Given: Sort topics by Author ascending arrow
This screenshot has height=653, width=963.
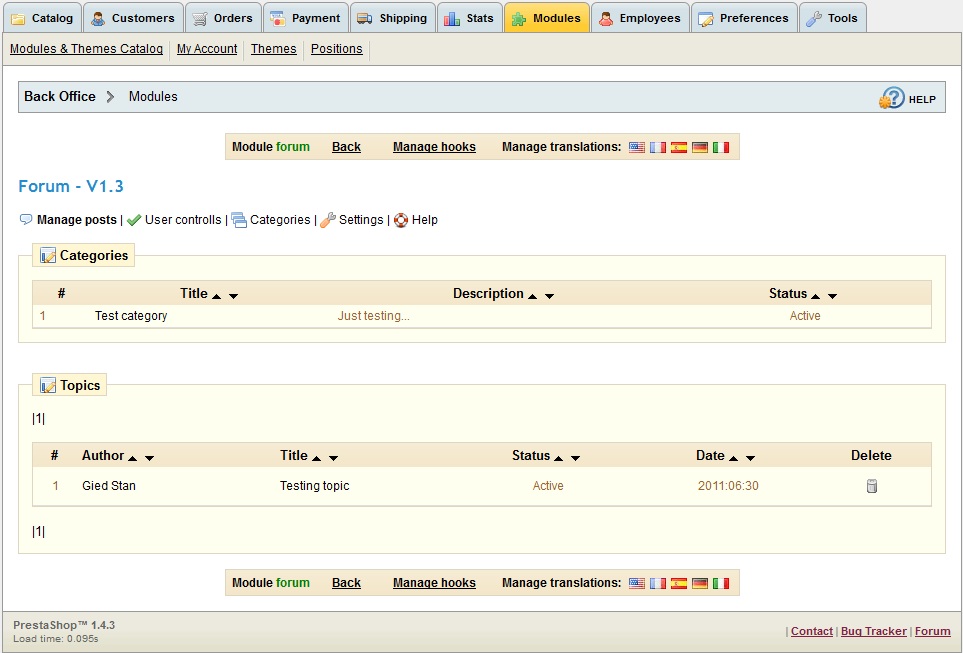Looking at the screenshot, I should coord(132,458).
